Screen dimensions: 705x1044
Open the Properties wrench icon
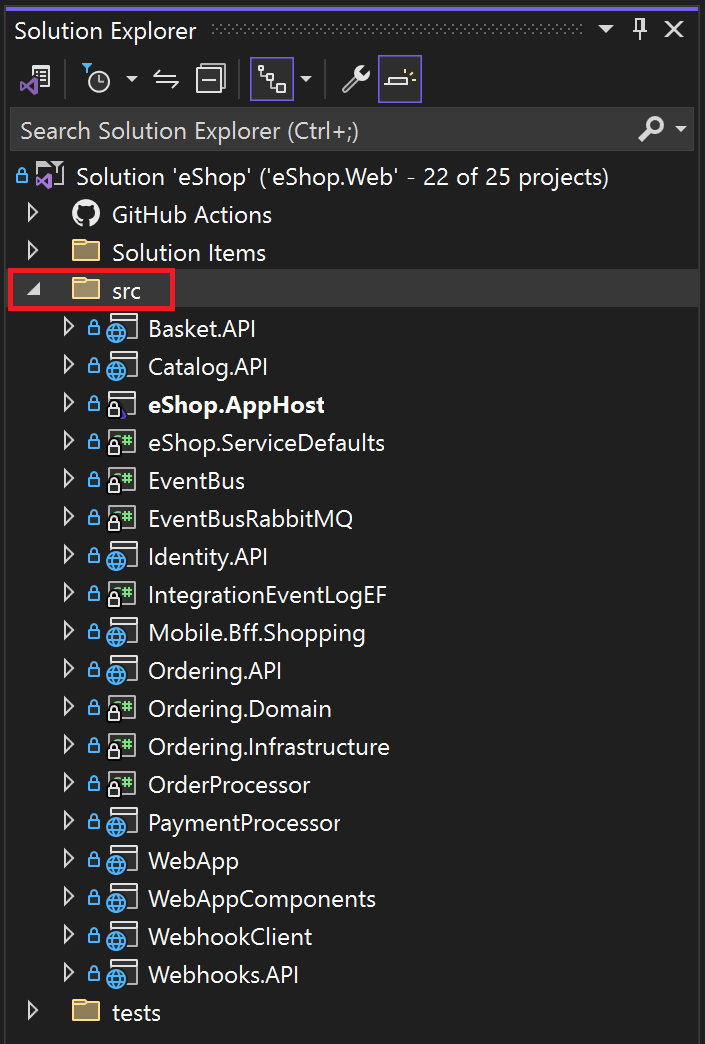355,78
